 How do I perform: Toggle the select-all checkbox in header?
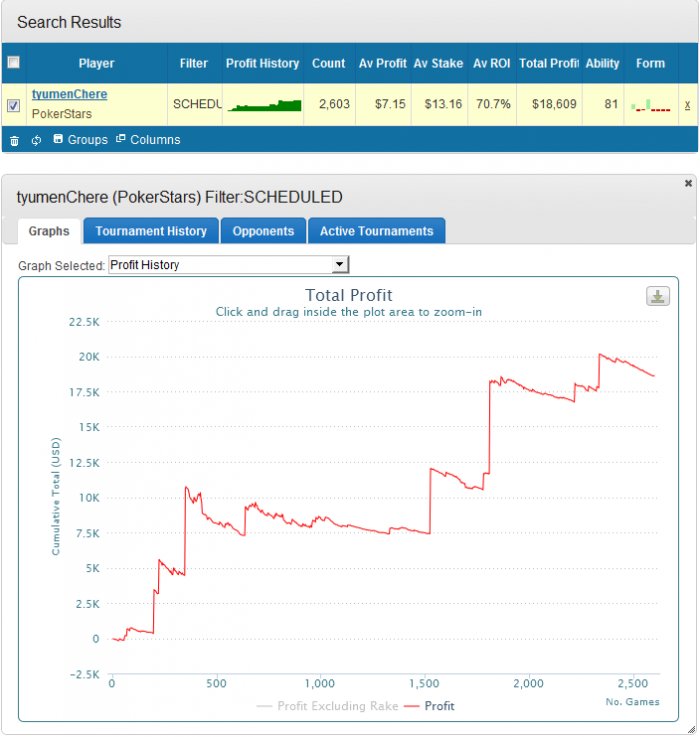(14, 62)
